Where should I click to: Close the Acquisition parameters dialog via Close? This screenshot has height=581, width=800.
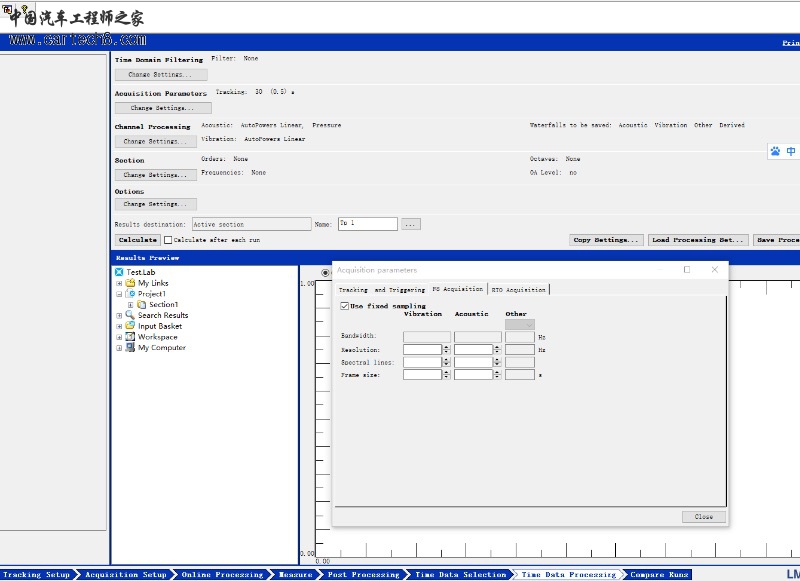[x=704, y=517]
